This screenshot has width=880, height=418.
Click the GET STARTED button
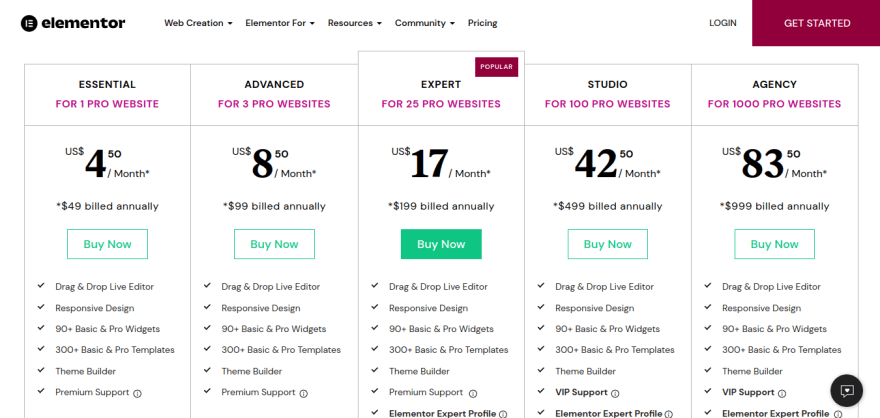[816, 23]
